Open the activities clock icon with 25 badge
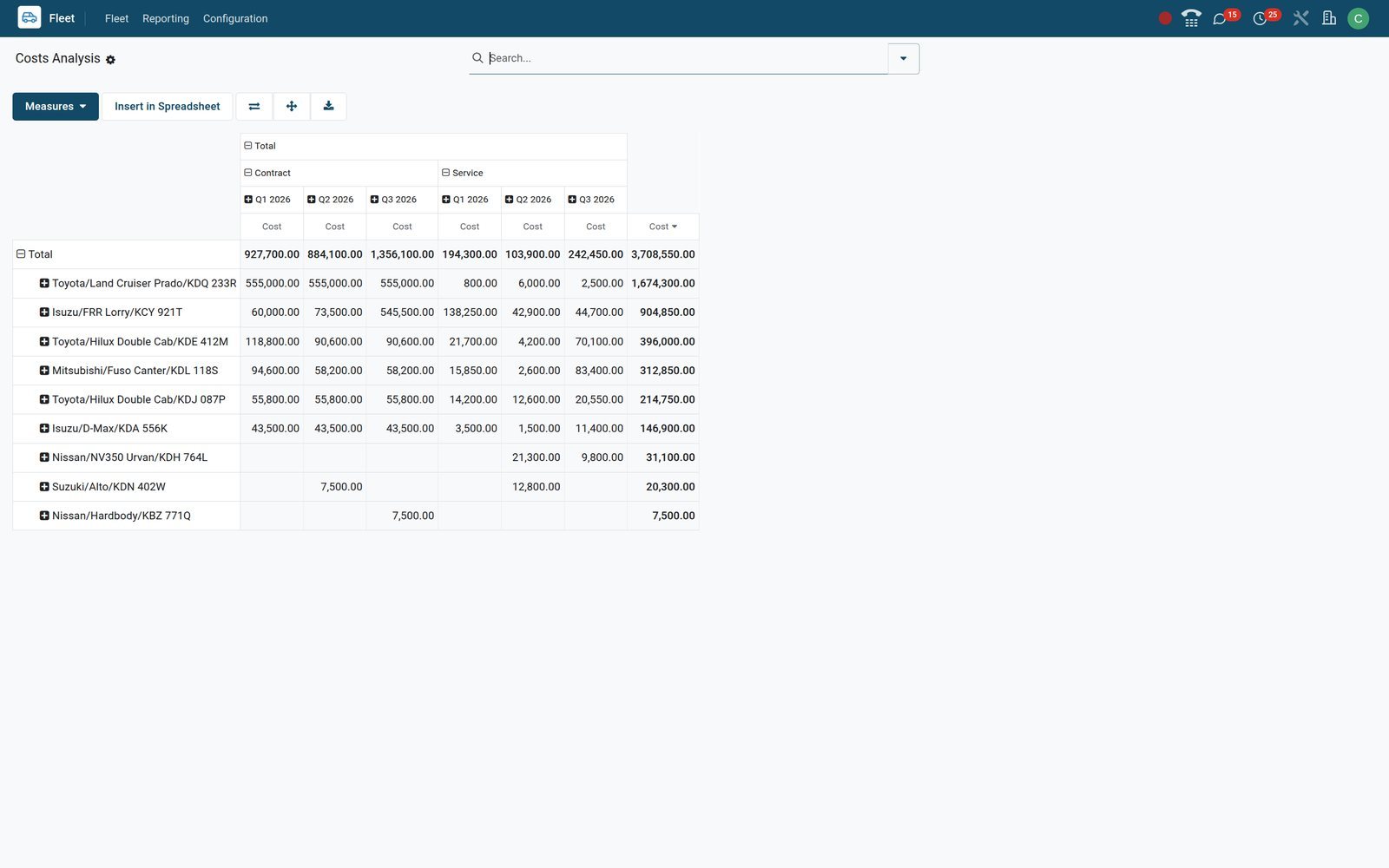Viewport: 1389px width, 868px height. pyautogui.click(x=1260, y=18)
